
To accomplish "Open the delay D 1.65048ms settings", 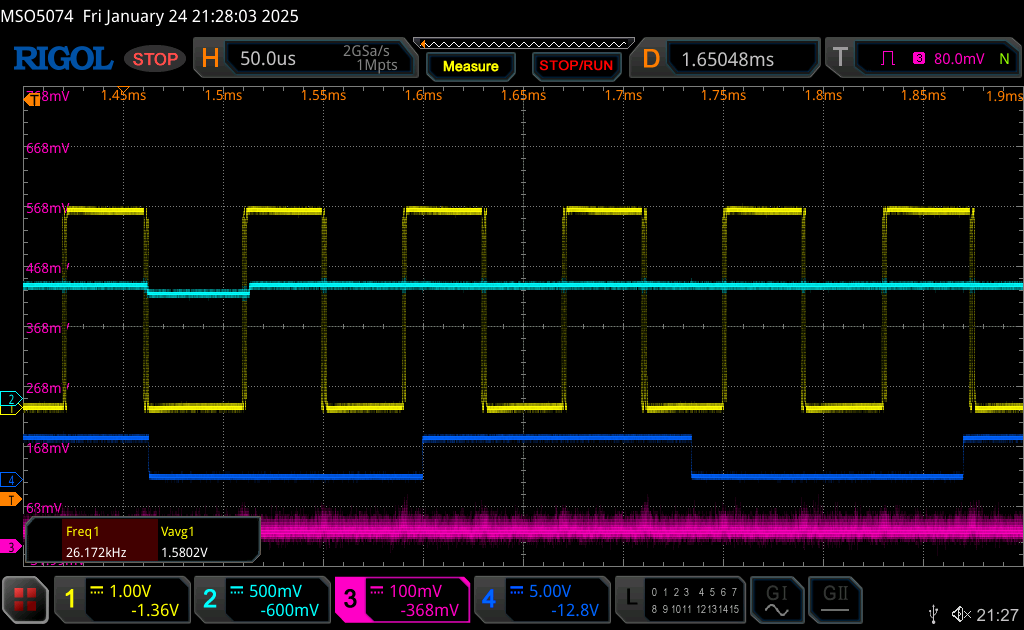I will 727,59.
